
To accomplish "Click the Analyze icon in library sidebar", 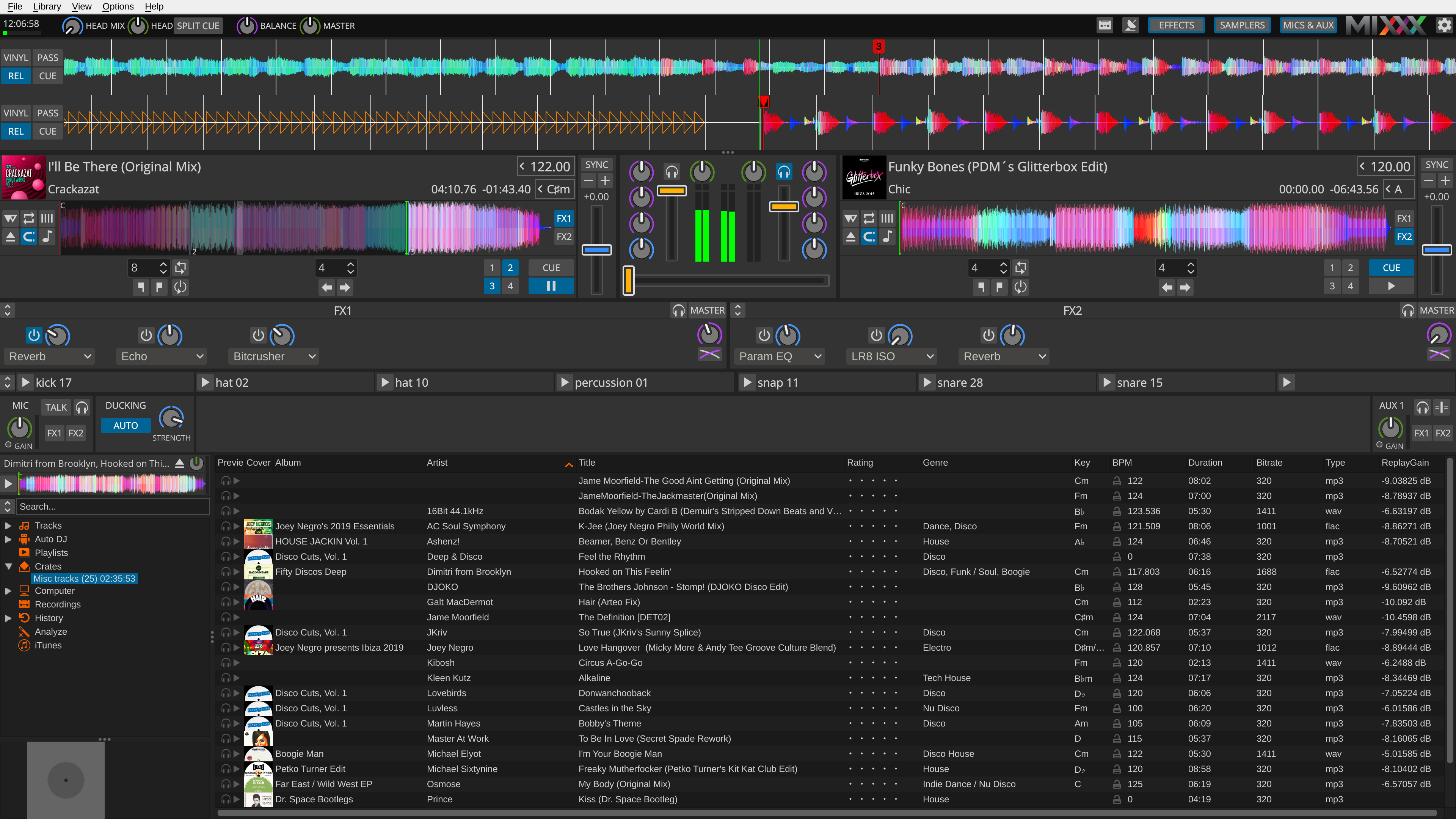I will click(x=24, y=632).
